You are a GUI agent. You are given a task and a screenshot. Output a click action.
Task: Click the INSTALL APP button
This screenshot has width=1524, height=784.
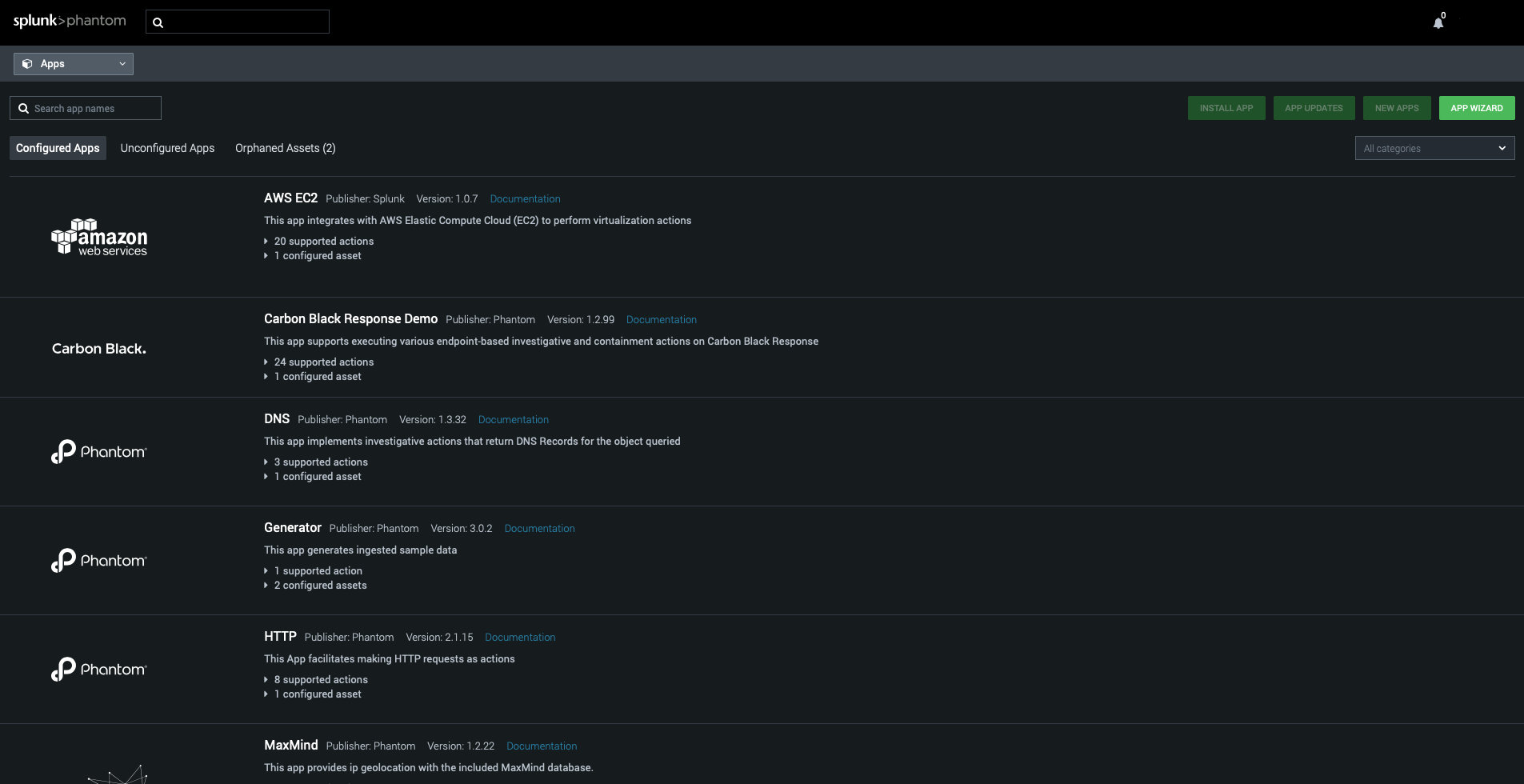point(1226,108)
